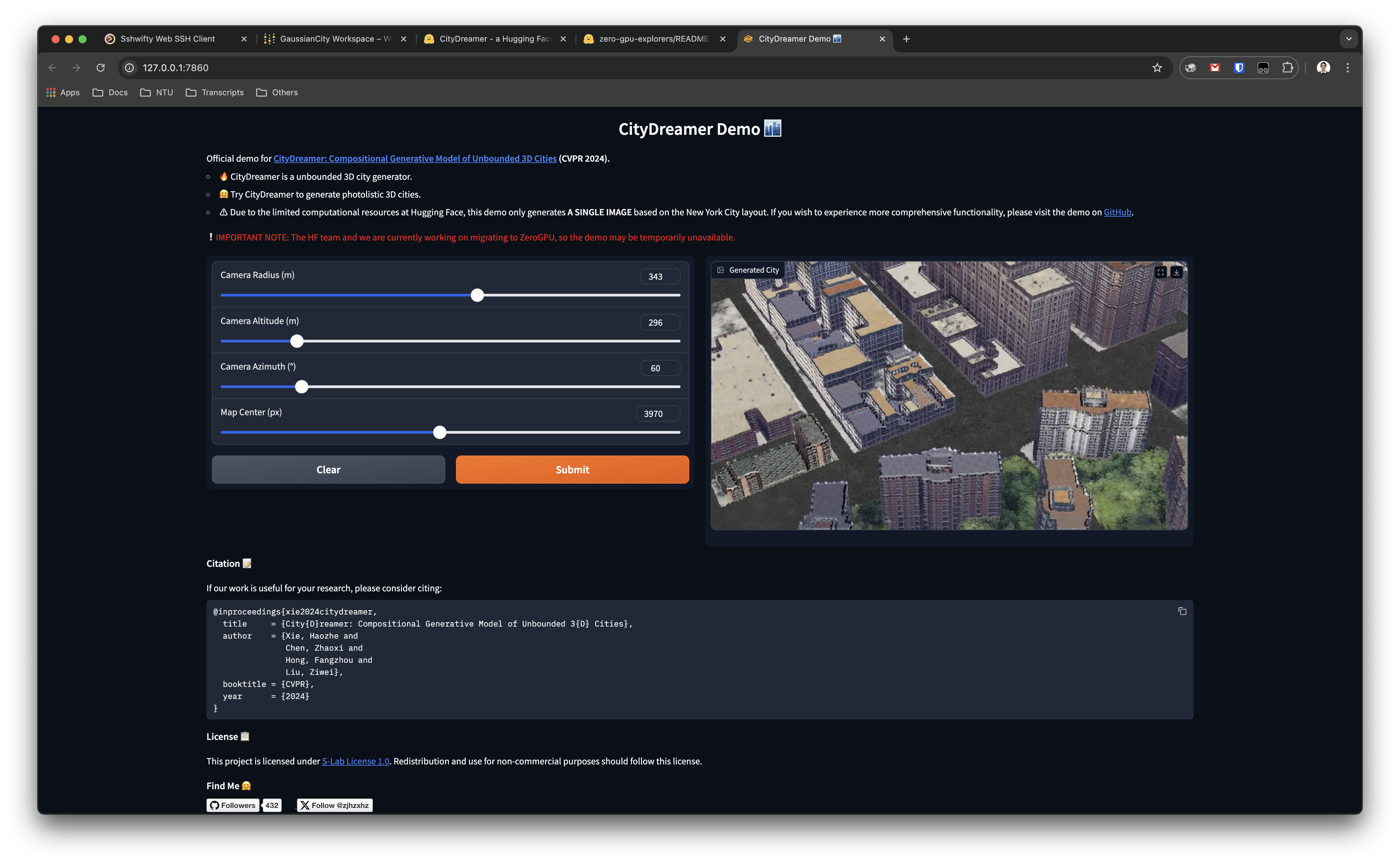Click the Camera Azimuth slider handle
1400x864 pixels.
point(302,387)
